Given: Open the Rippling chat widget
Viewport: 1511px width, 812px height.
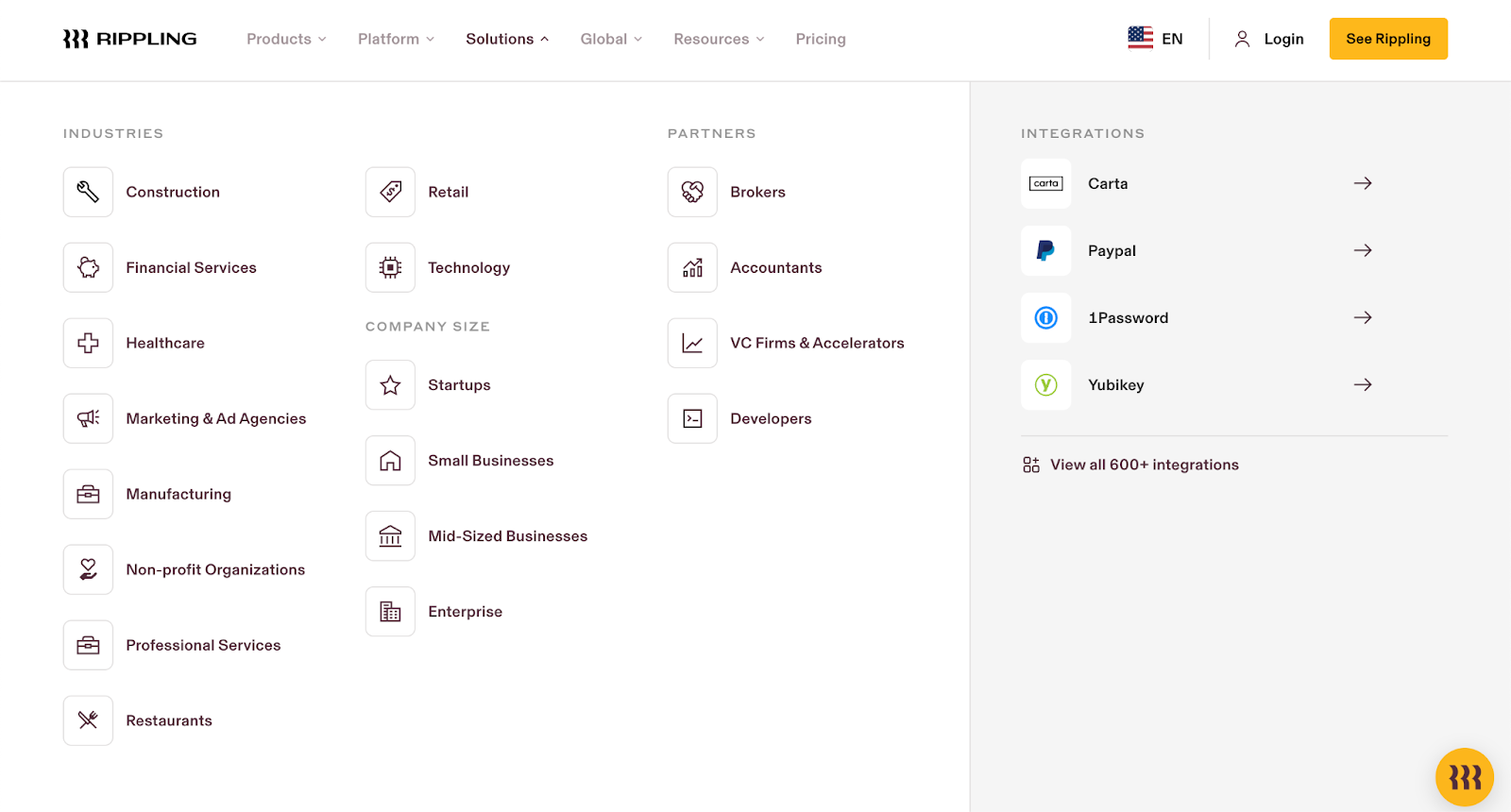Looking at the screenshot, I should (x=1464, y=777).
